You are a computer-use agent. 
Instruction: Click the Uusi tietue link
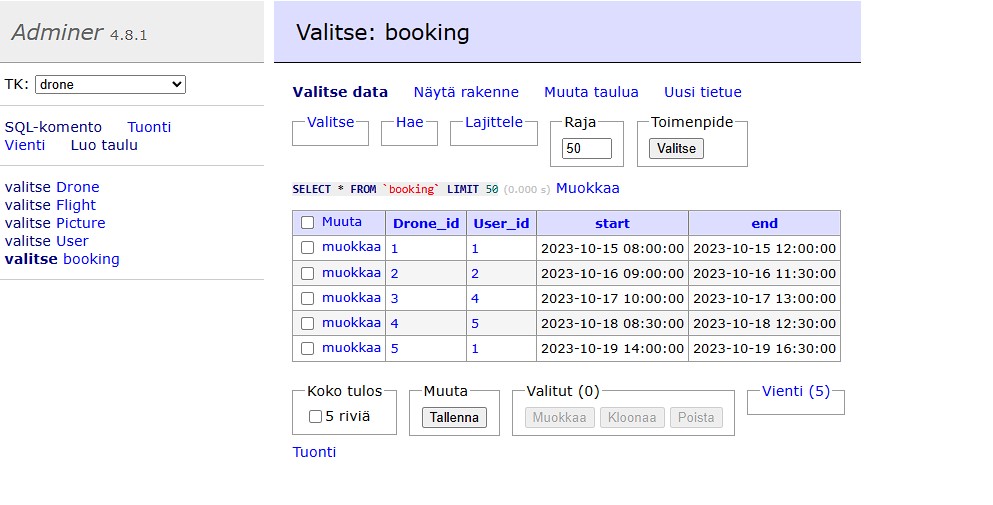point(703,92)
